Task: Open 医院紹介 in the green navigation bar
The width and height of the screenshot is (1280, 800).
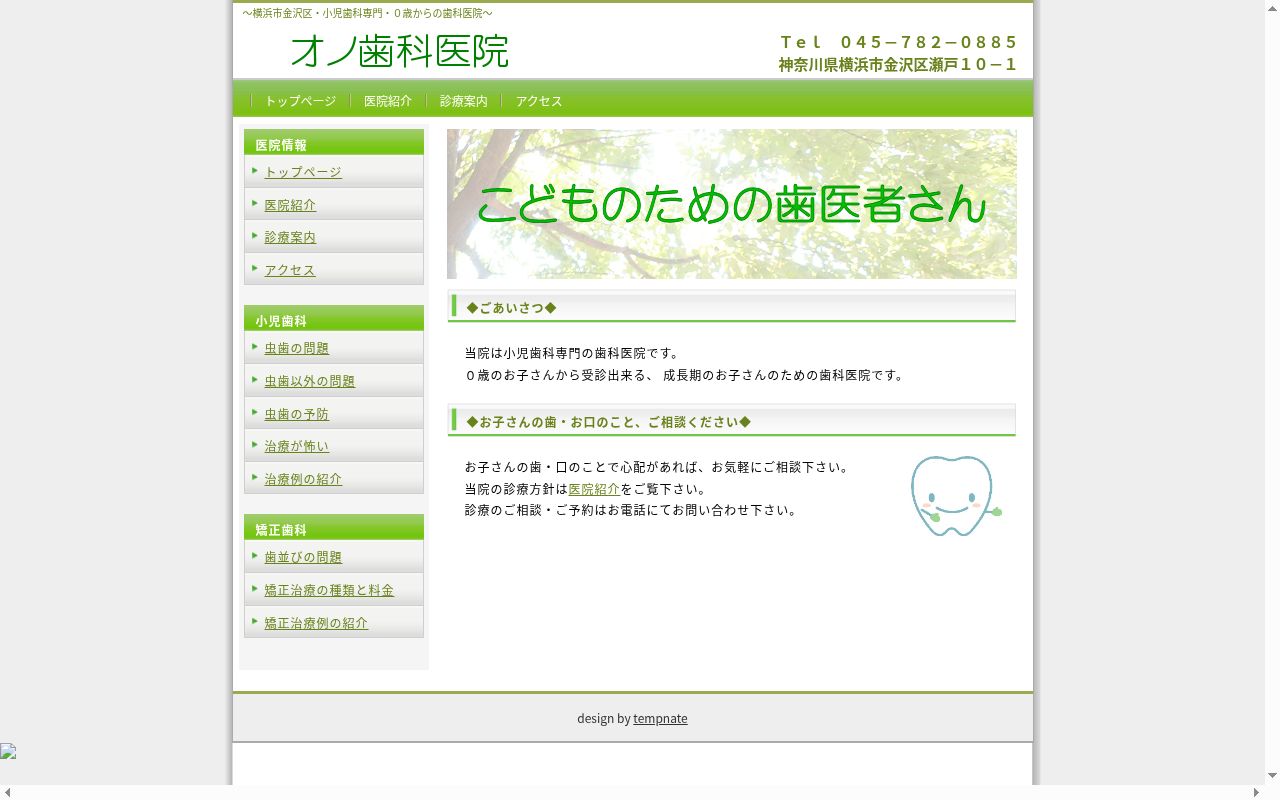Action: tap(388, 101)
